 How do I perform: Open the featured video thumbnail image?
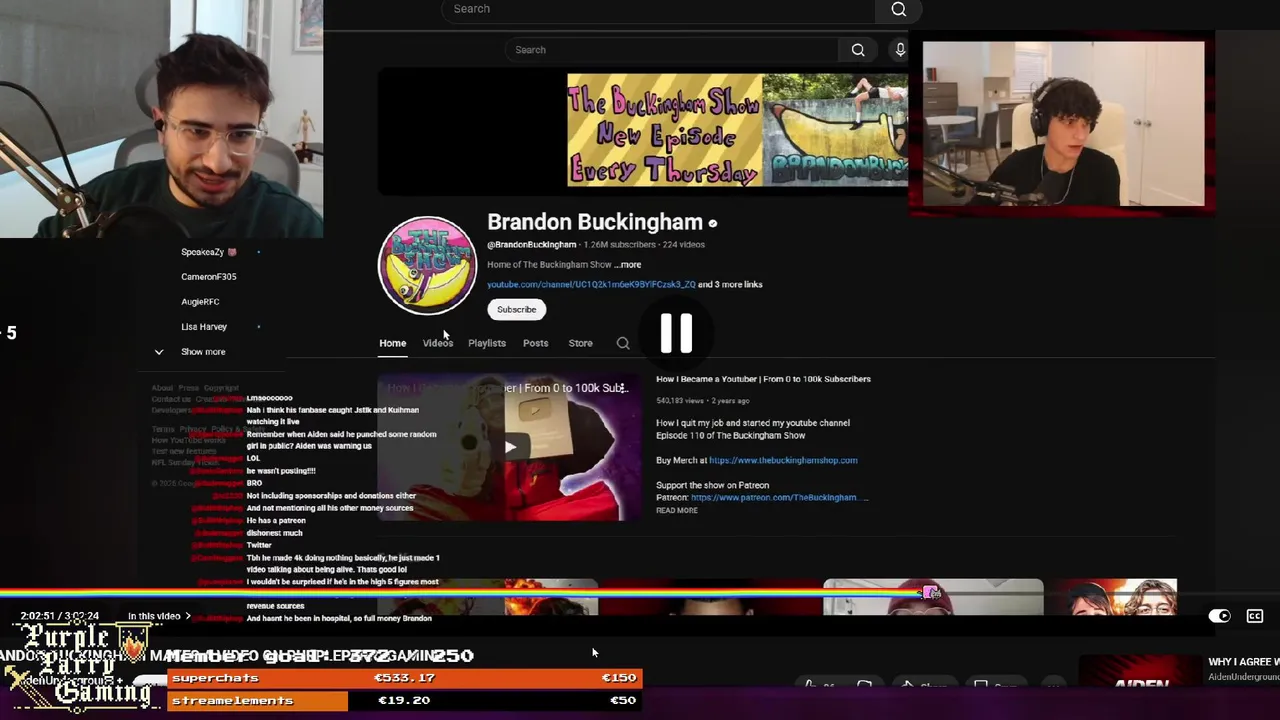pos(510,448)
